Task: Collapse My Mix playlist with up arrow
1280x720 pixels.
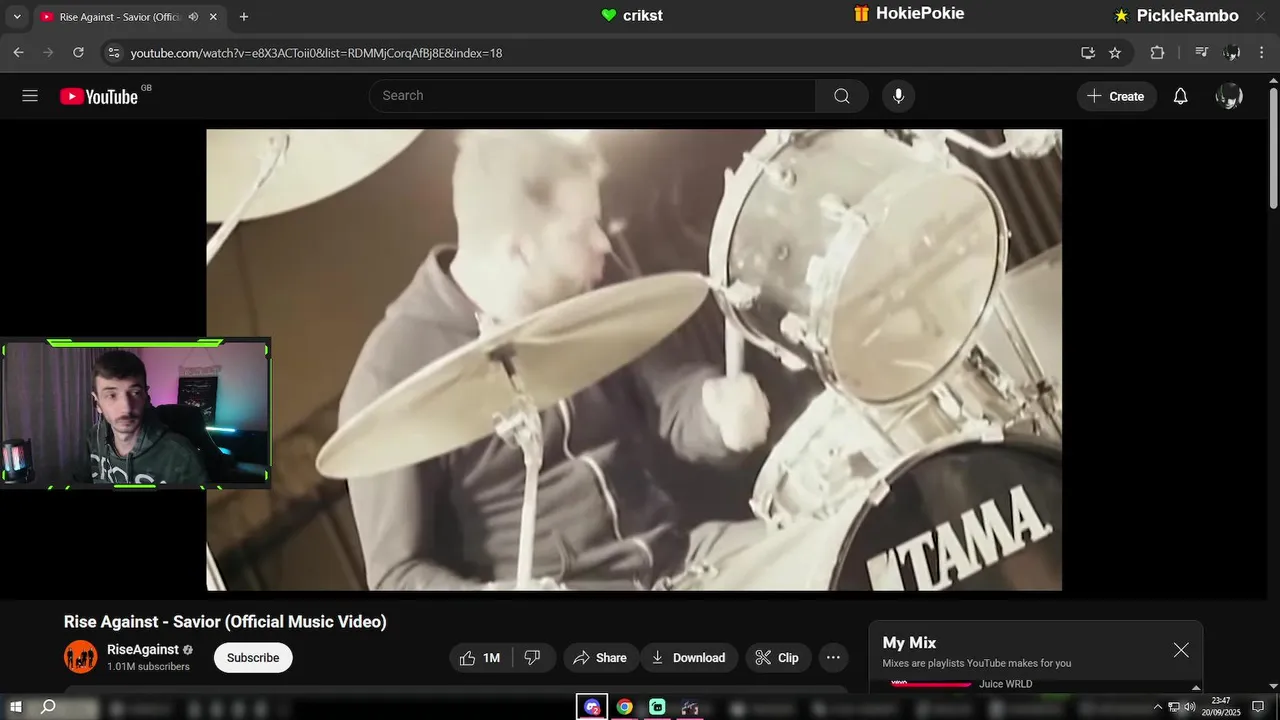Action: (x=1196, y=687)
